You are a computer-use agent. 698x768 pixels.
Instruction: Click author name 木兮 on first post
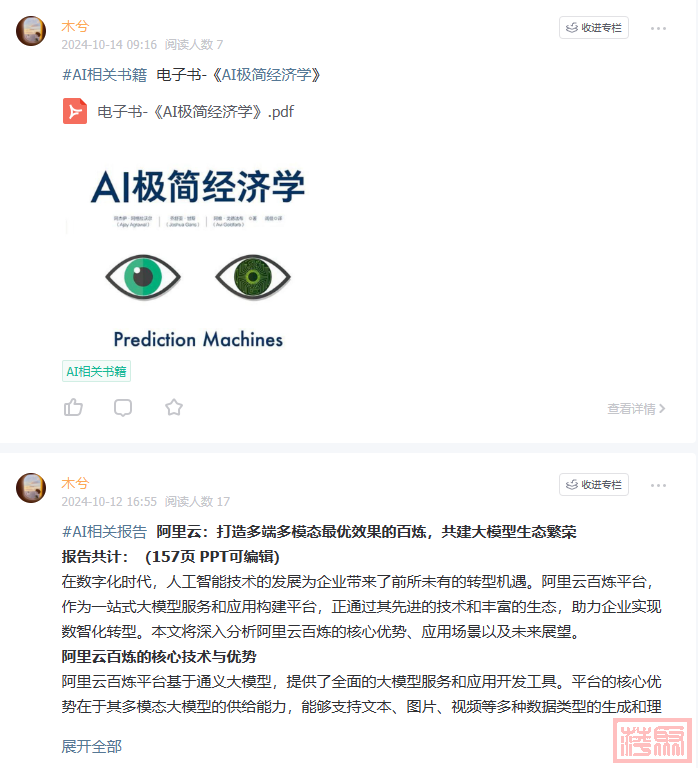[75, 26]
